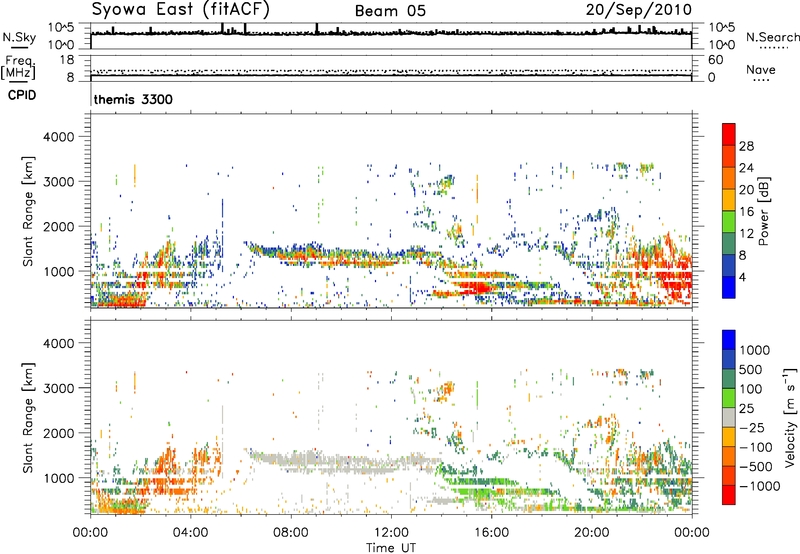Click the red high-power patch near 16:00
This screenshot has height=554, width=800.
pos(478,287)
